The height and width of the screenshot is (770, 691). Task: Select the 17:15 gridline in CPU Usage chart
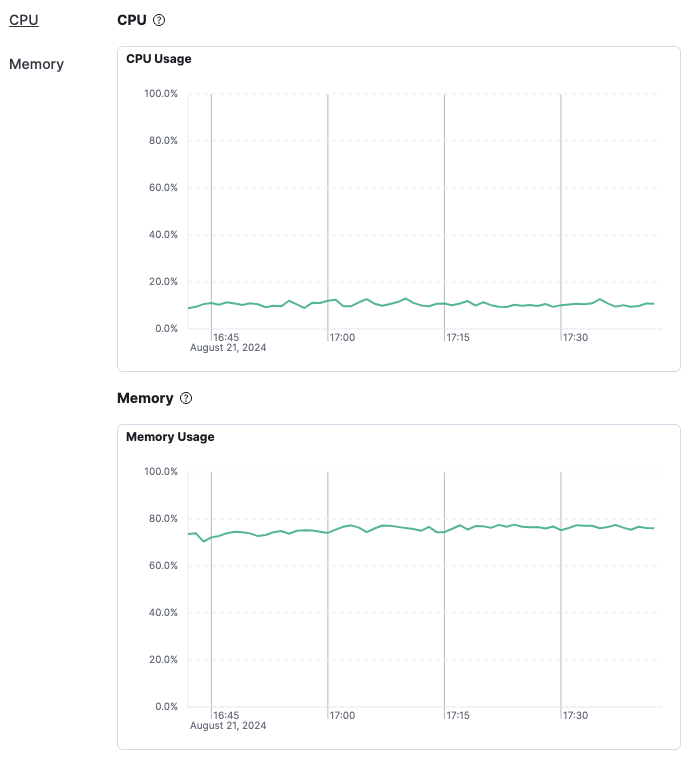coord(444,200)
